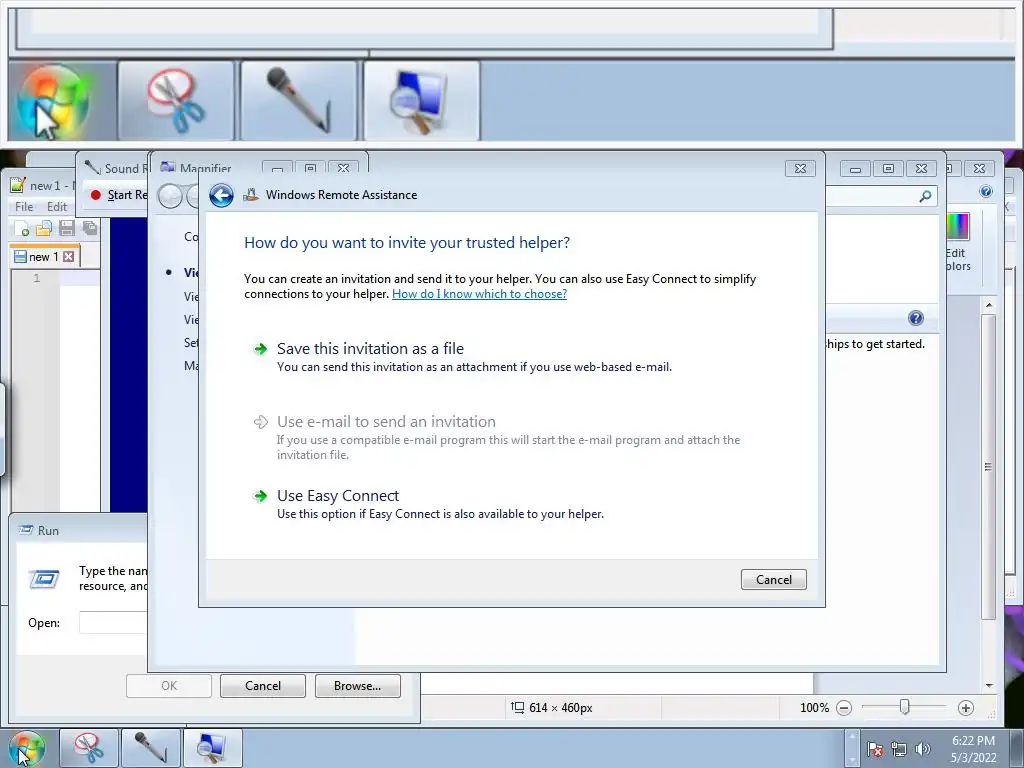Taskbar clock showing 6:22 PM
This screenshot has height=768, width=1024.
[973, 749]
